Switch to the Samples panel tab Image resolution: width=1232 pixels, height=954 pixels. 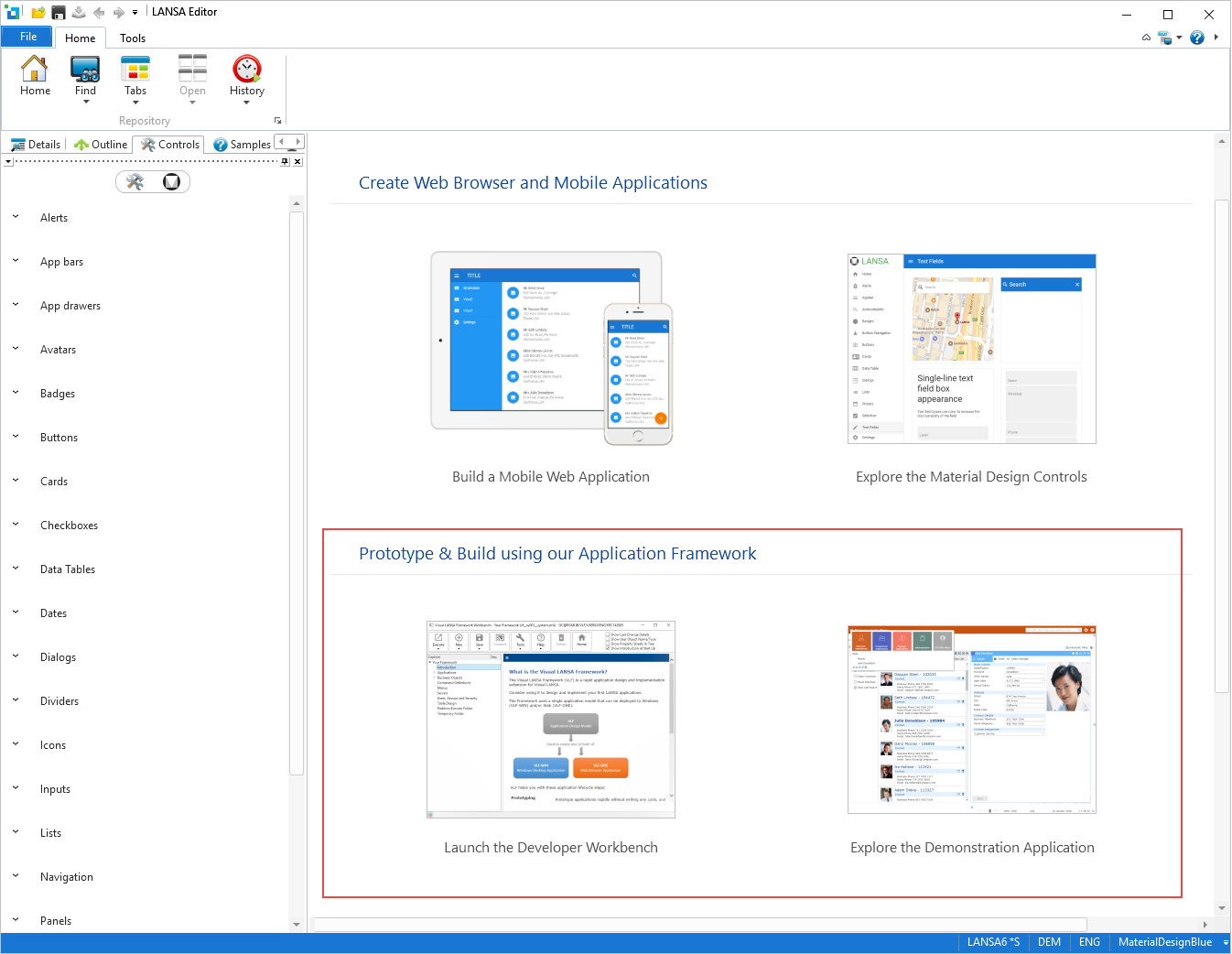(x=242, y=145)
